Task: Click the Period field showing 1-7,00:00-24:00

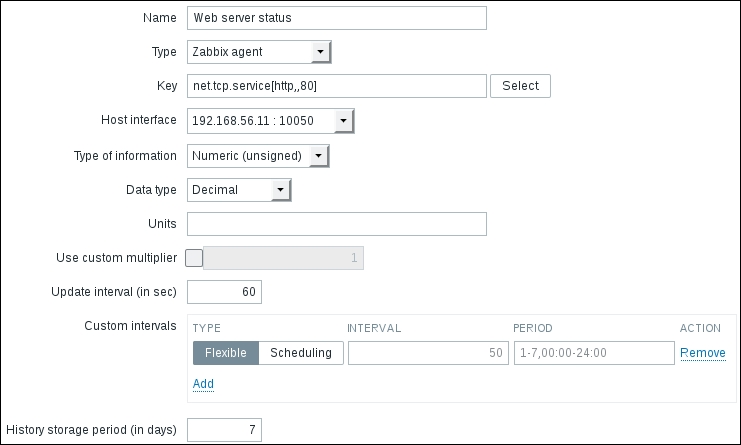Action: 594,353
